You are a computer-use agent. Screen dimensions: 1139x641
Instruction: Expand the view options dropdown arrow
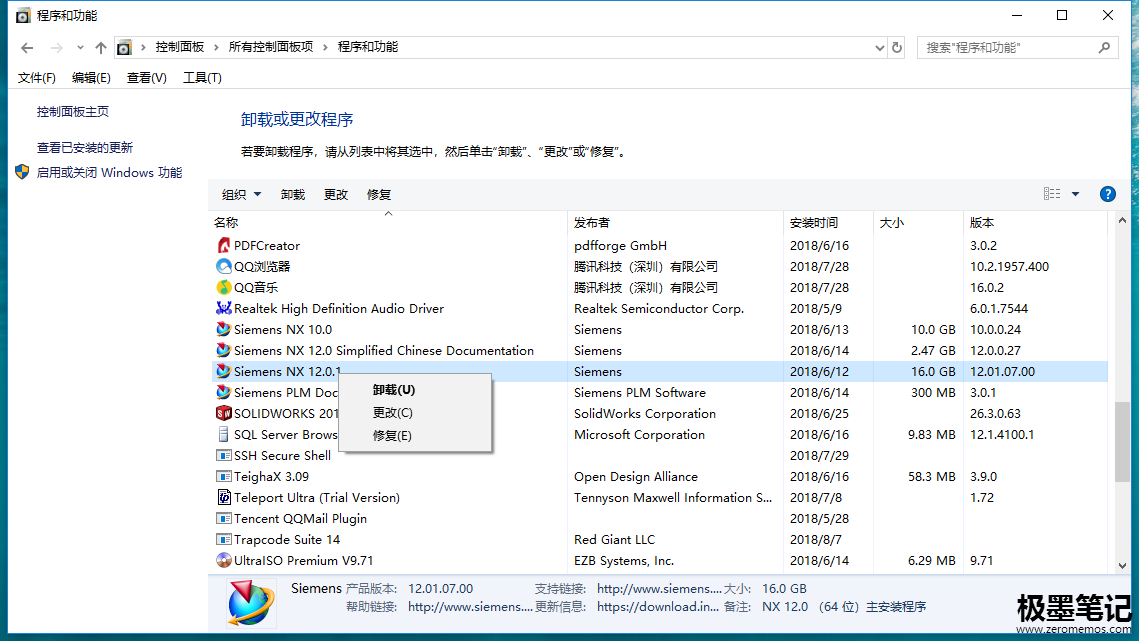point(1076,194)
